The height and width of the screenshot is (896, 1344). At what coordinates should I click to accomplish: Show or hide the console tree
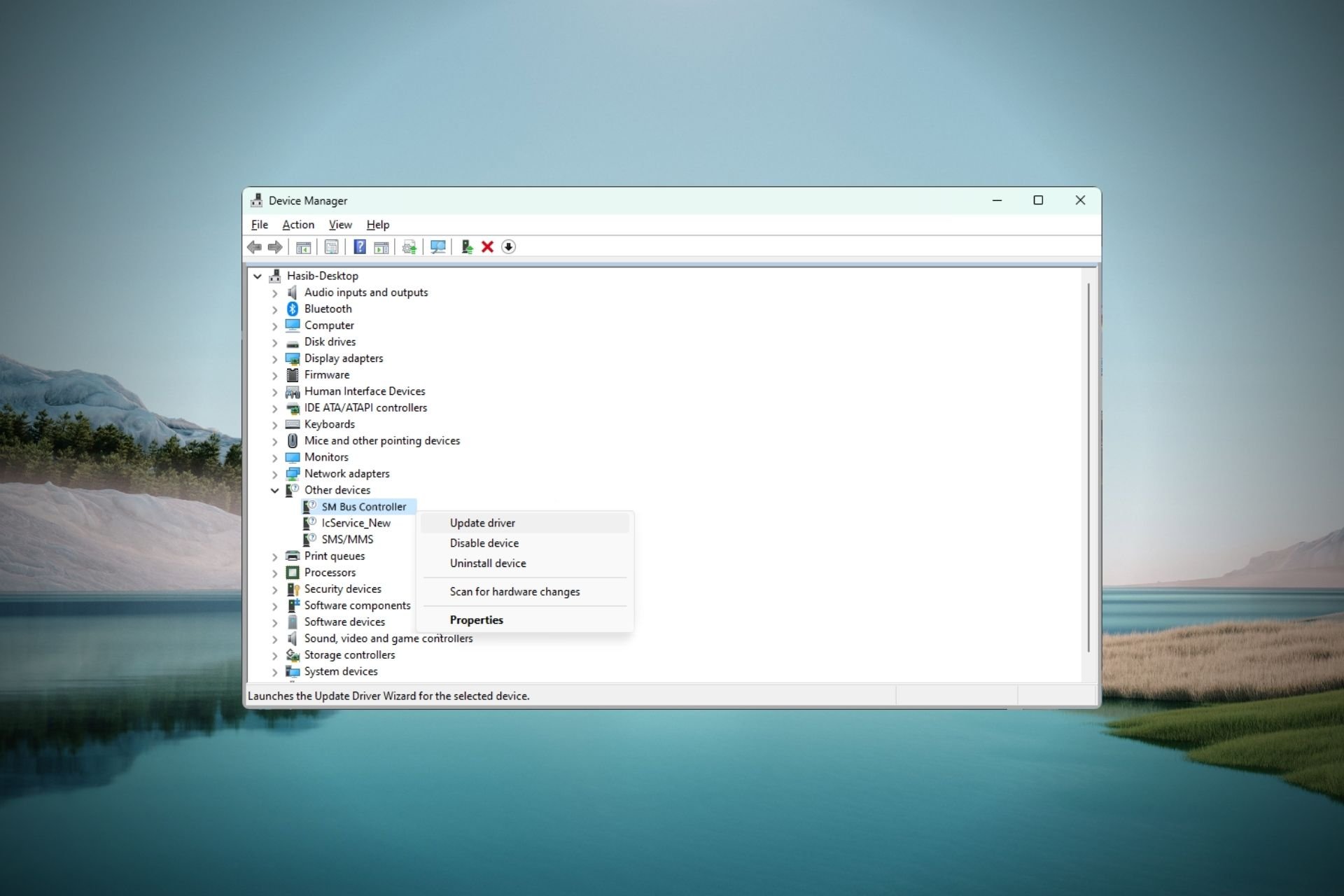point(303,247)
